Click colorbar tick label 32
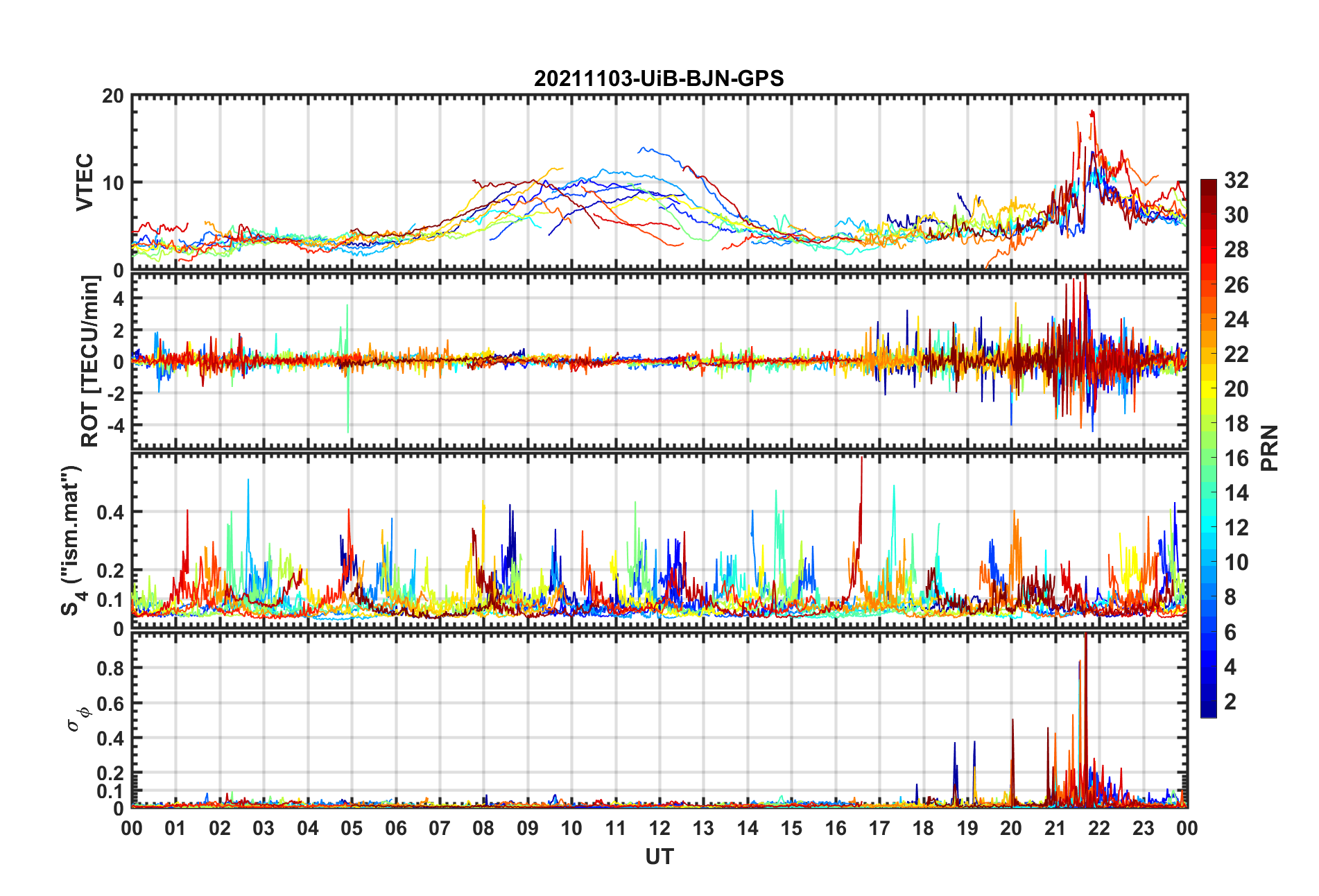 tap(1236, 180)
